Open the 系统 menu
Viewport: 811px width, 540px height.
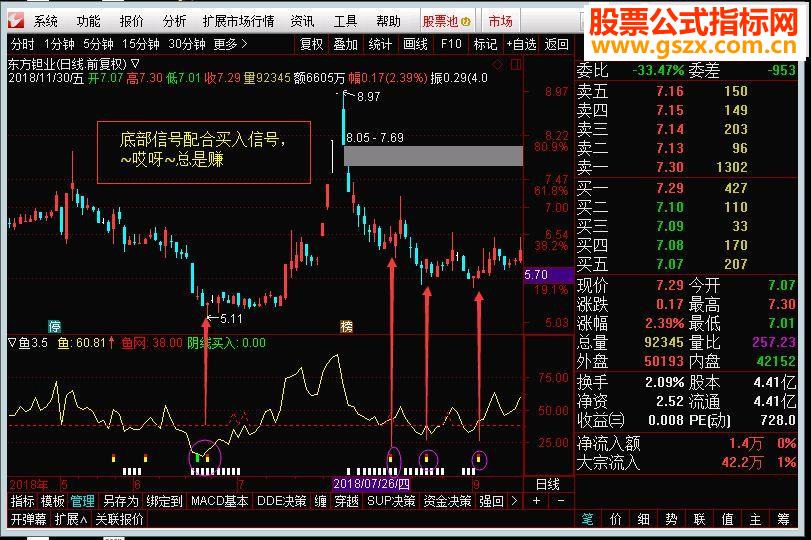[x=46, y=21]
